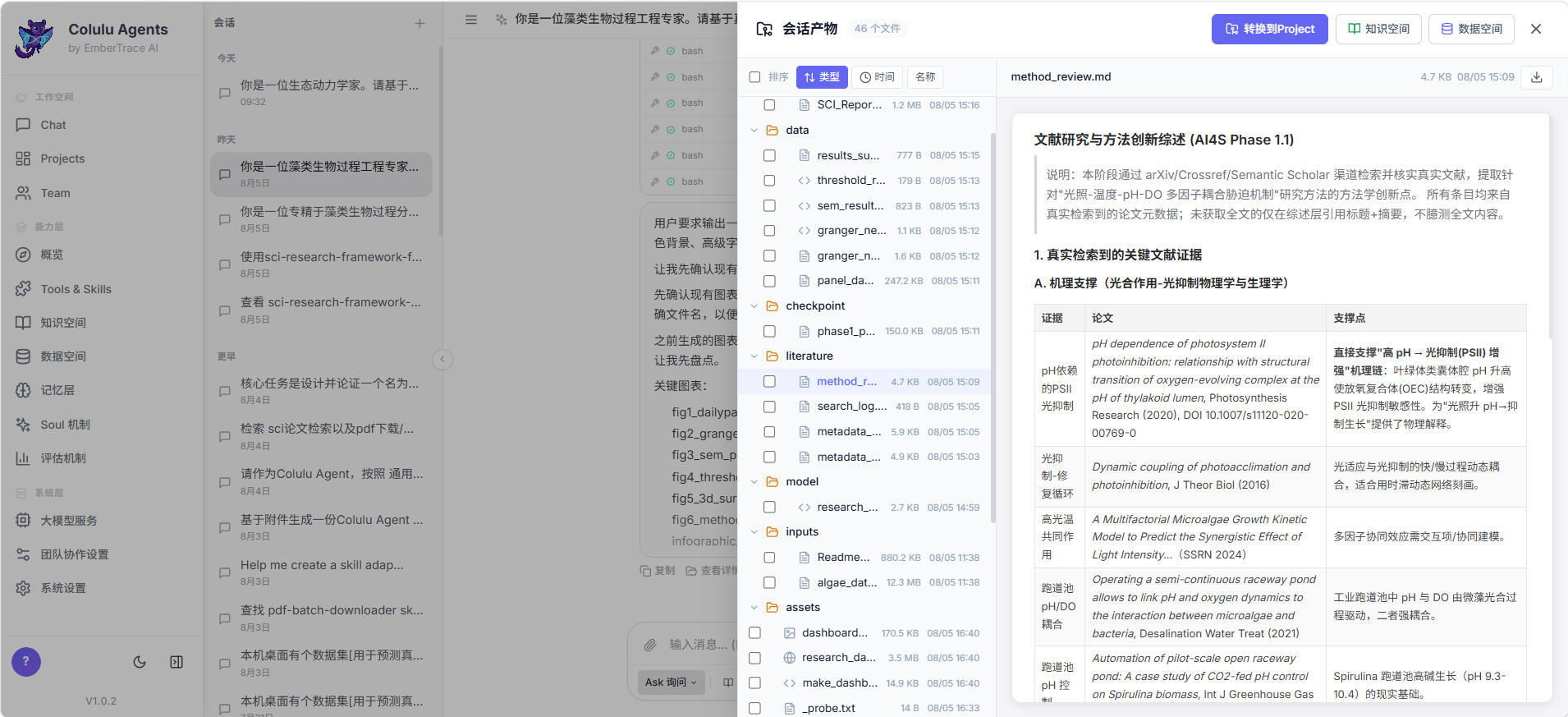Sort files by 时间
1568x717 pixels.
click(x=877, y=77)
